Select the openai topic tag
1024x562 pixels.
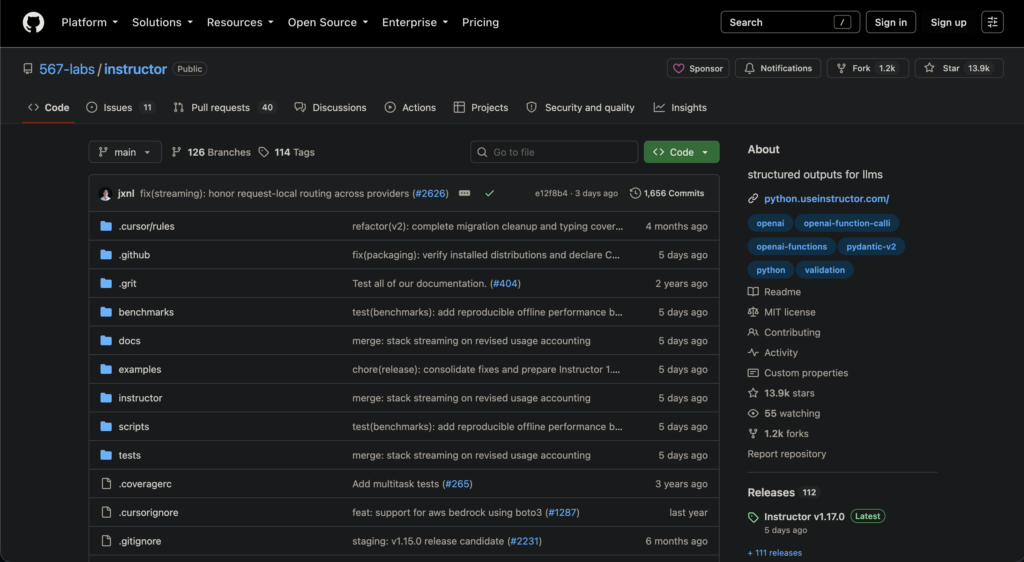(x=770, y=223)
